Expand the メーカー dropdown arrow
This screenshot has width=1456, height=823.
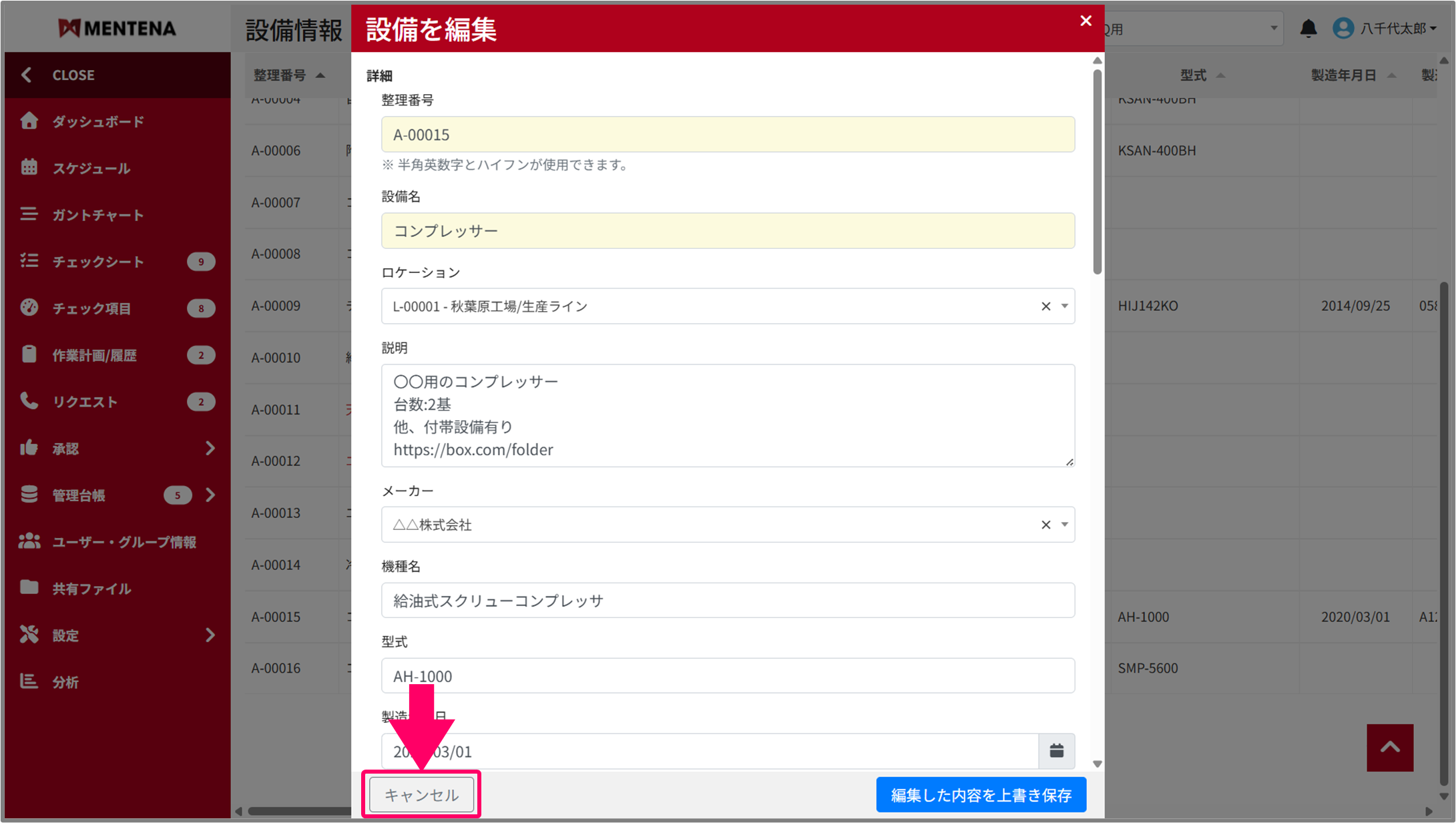click(x=1064, y=525)
